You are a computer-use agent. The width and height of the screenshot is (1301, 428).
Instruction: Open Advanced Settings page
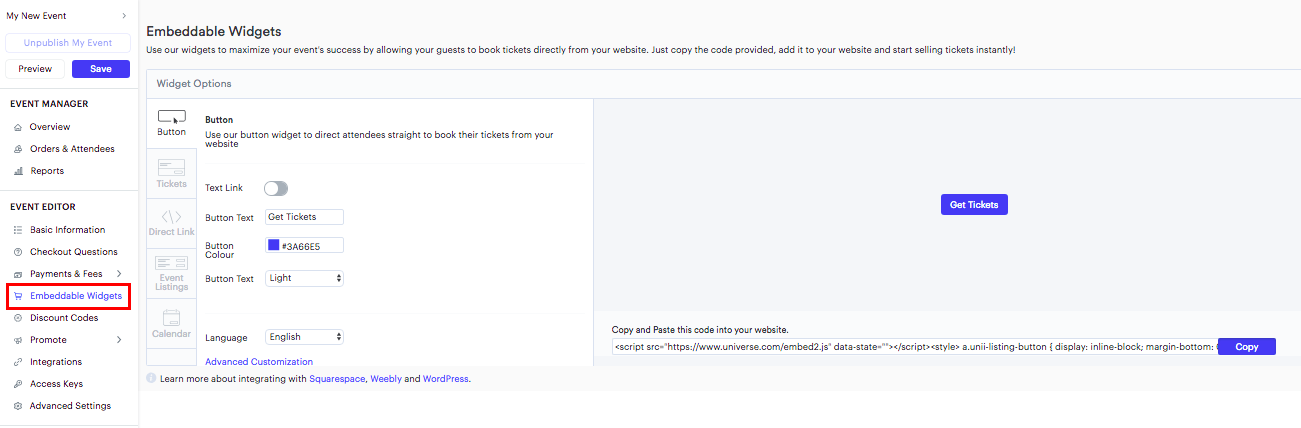70,406
